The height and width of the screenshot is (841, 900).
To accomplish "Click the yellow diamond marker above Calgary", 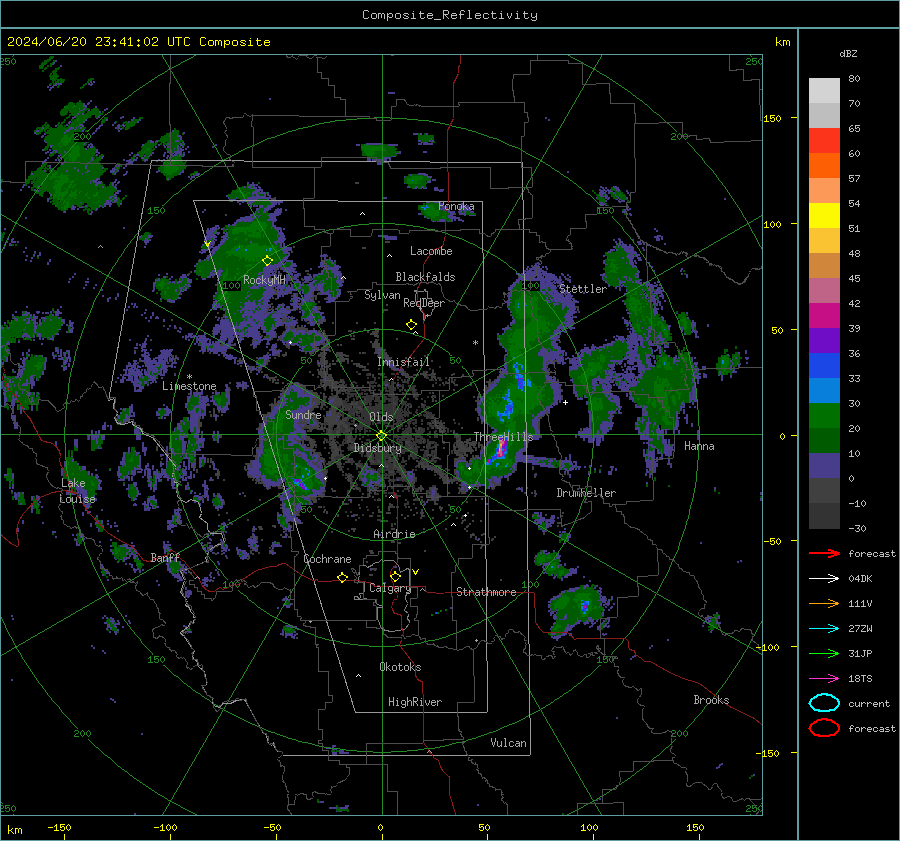I will click(x=395, y=576).
